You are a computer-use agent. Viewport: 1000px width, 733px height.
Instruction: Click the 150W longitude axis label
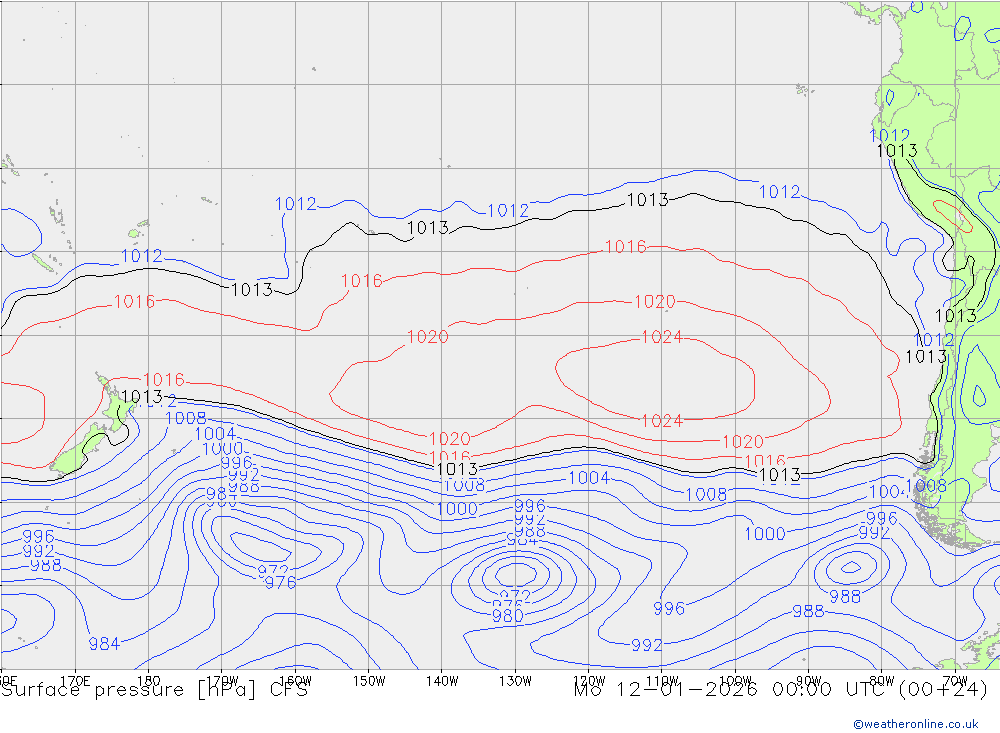pos(369,680)
